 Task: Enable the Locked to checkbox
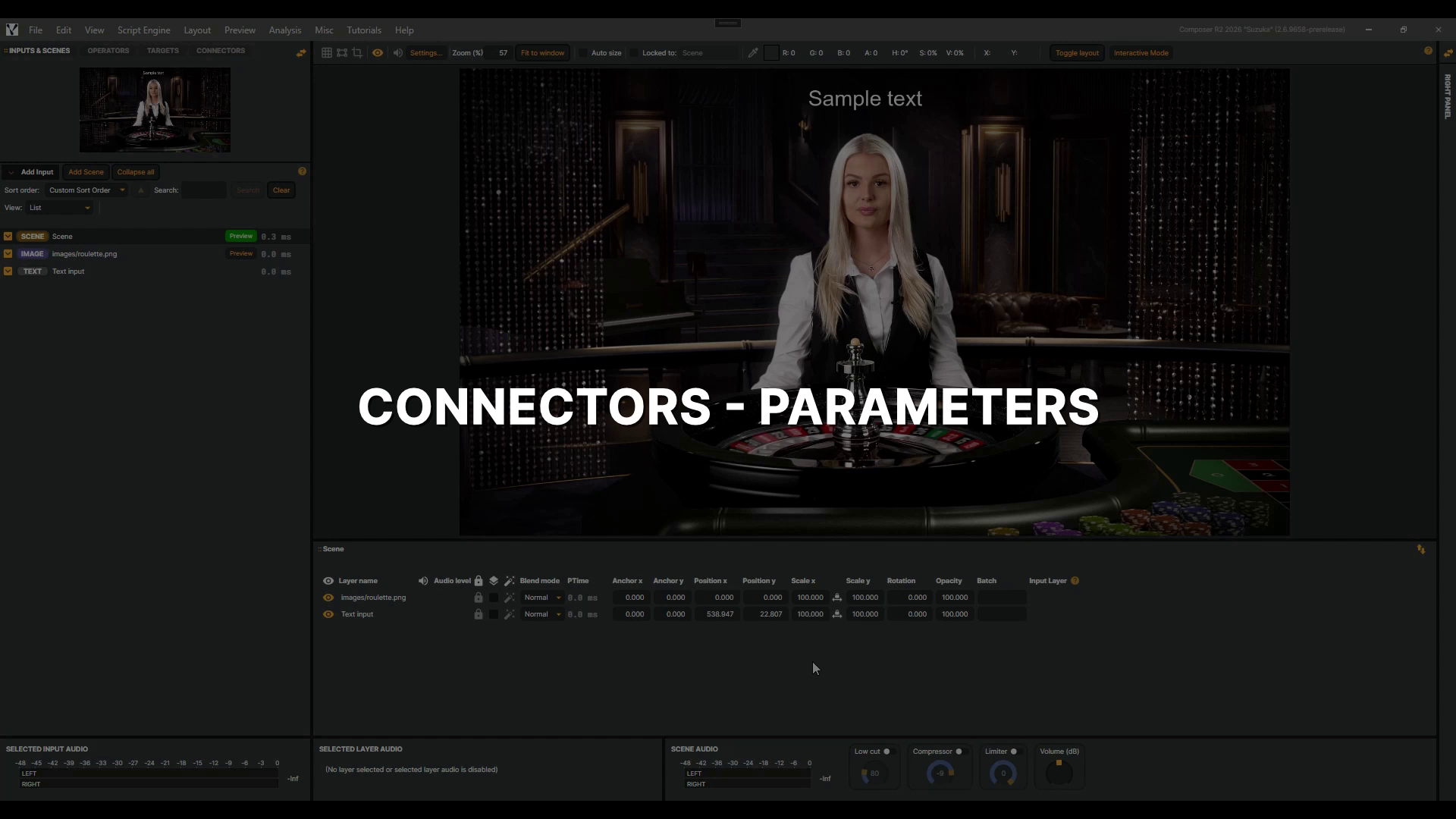[x=634, y=53]
